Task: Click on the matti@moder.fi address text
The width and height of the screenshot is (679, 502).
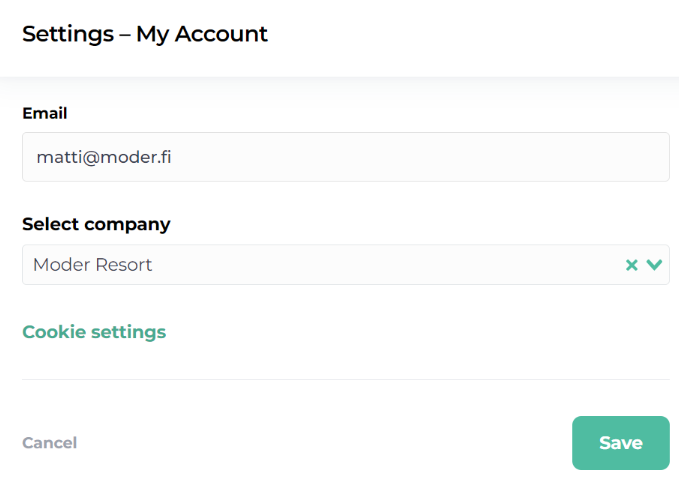Action: (104, 157)
